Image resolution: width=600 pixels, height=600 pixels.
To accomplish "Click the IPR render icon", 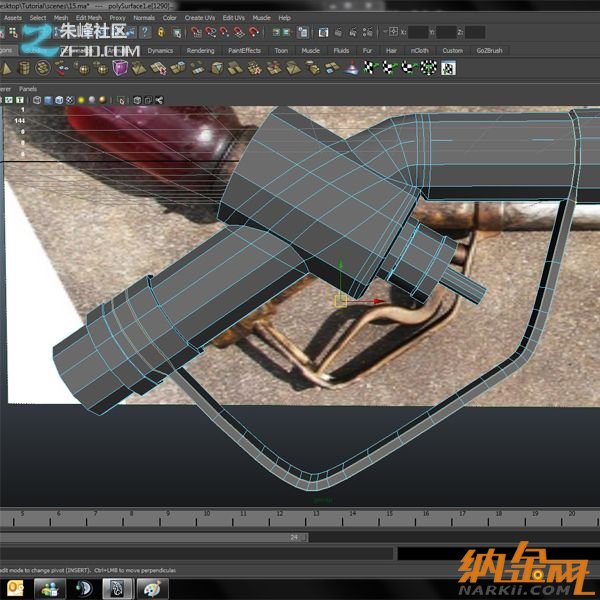I will click(x=353, y=33).
